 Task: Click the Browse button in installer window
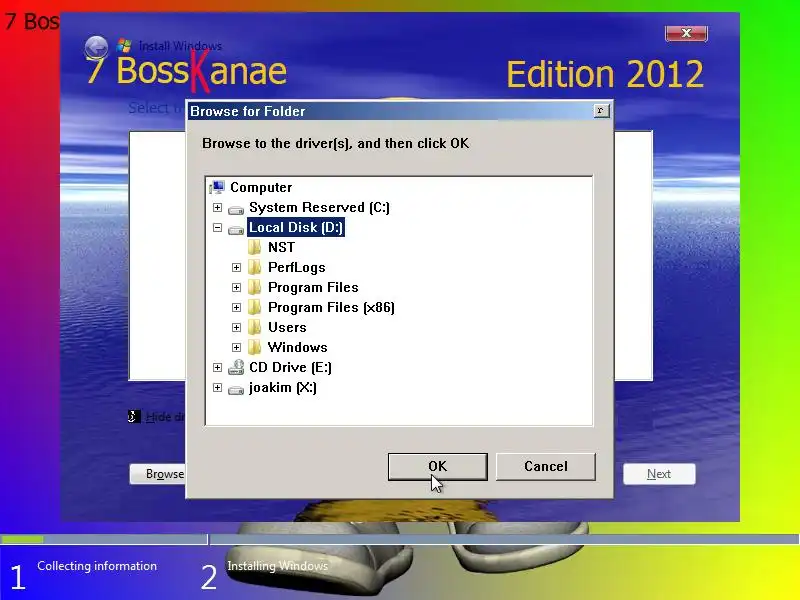[158, 474]
